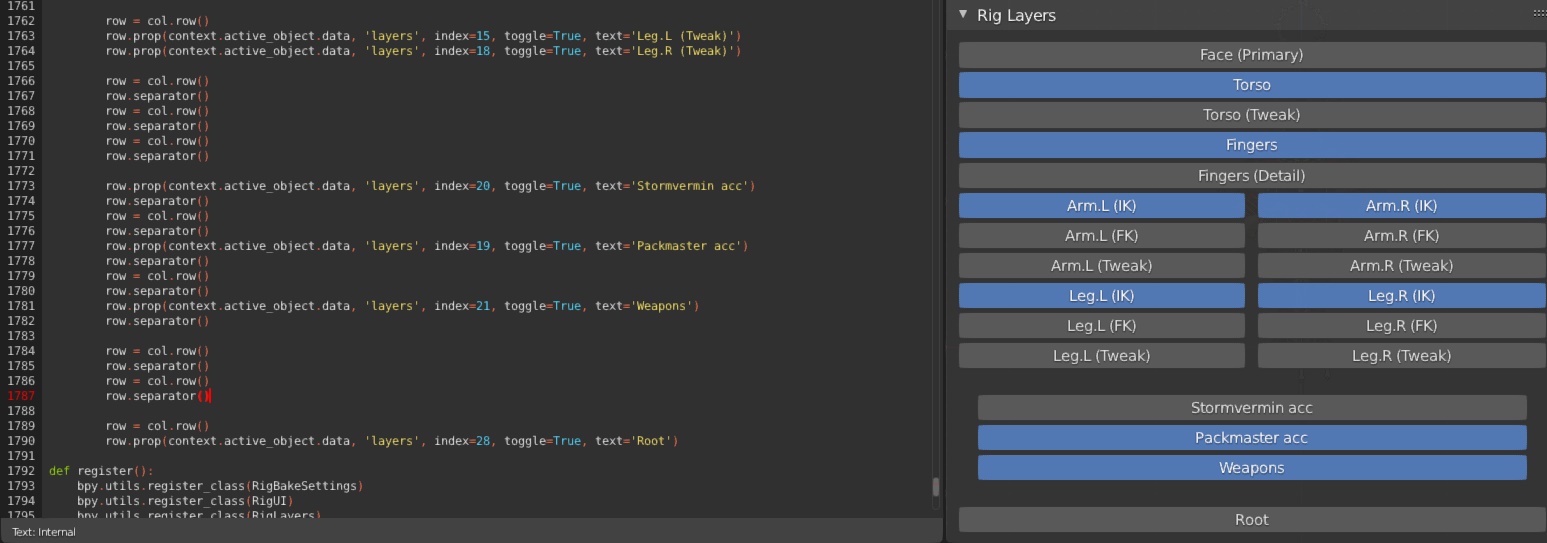Collapse the Rig Layers panel
The width and height of the screenshot is (1547, 543).
coord(963,14)
